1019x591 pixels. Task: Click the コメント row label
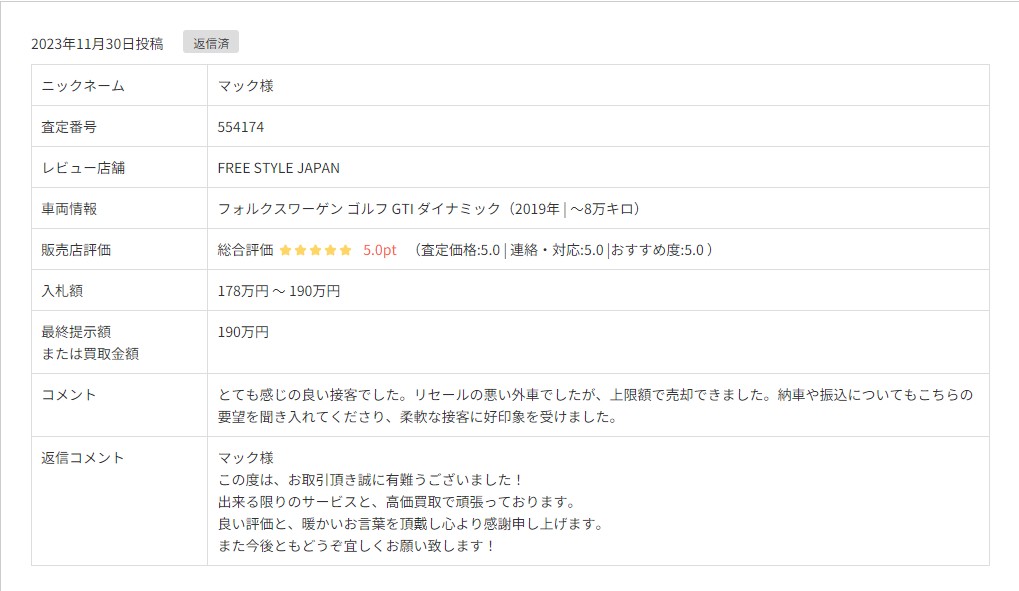click(x=69, y=395)
